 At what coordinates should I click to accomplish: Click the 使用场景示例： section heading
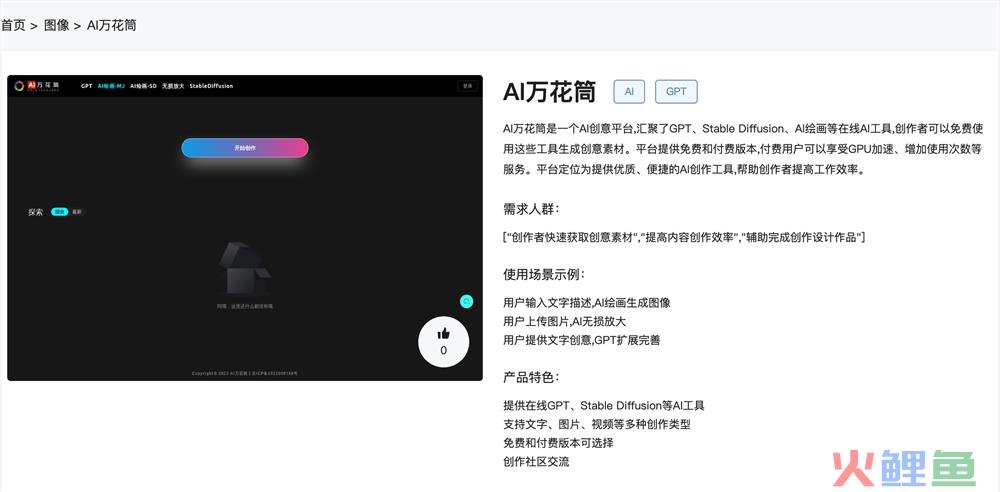[544, 274]
